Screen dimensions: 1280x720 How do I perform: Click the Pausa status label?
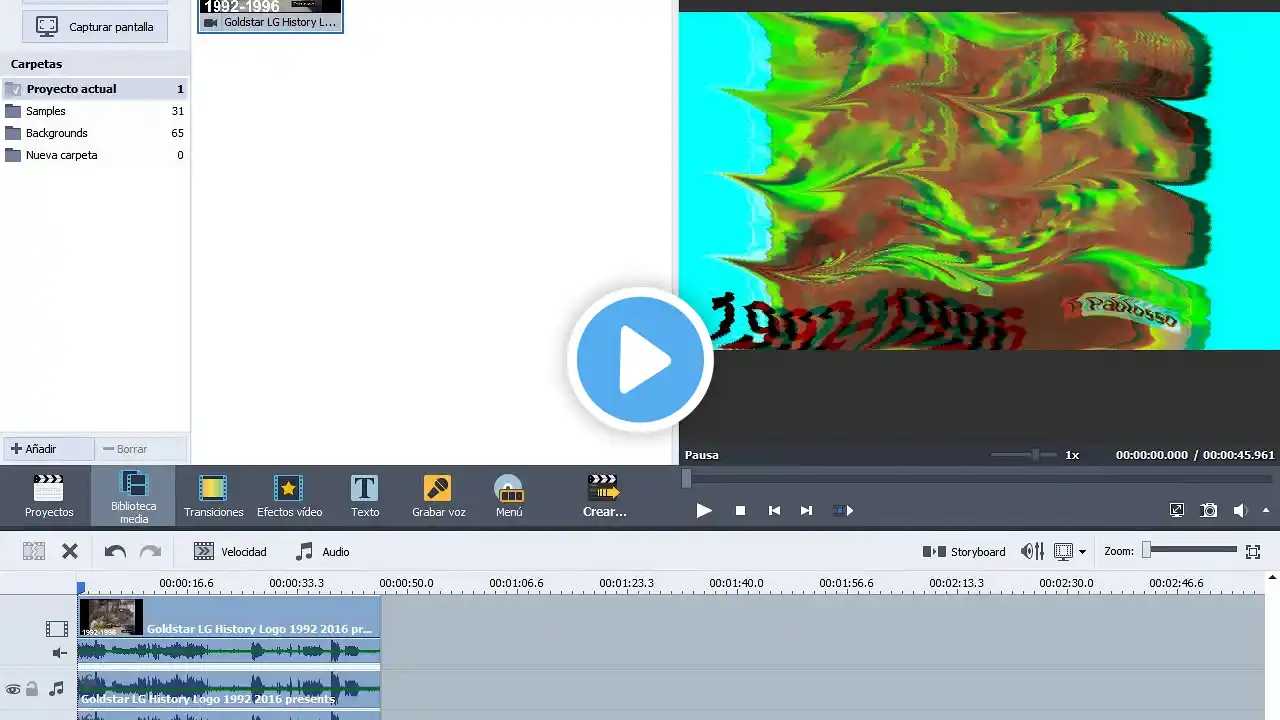click(702, 455)
